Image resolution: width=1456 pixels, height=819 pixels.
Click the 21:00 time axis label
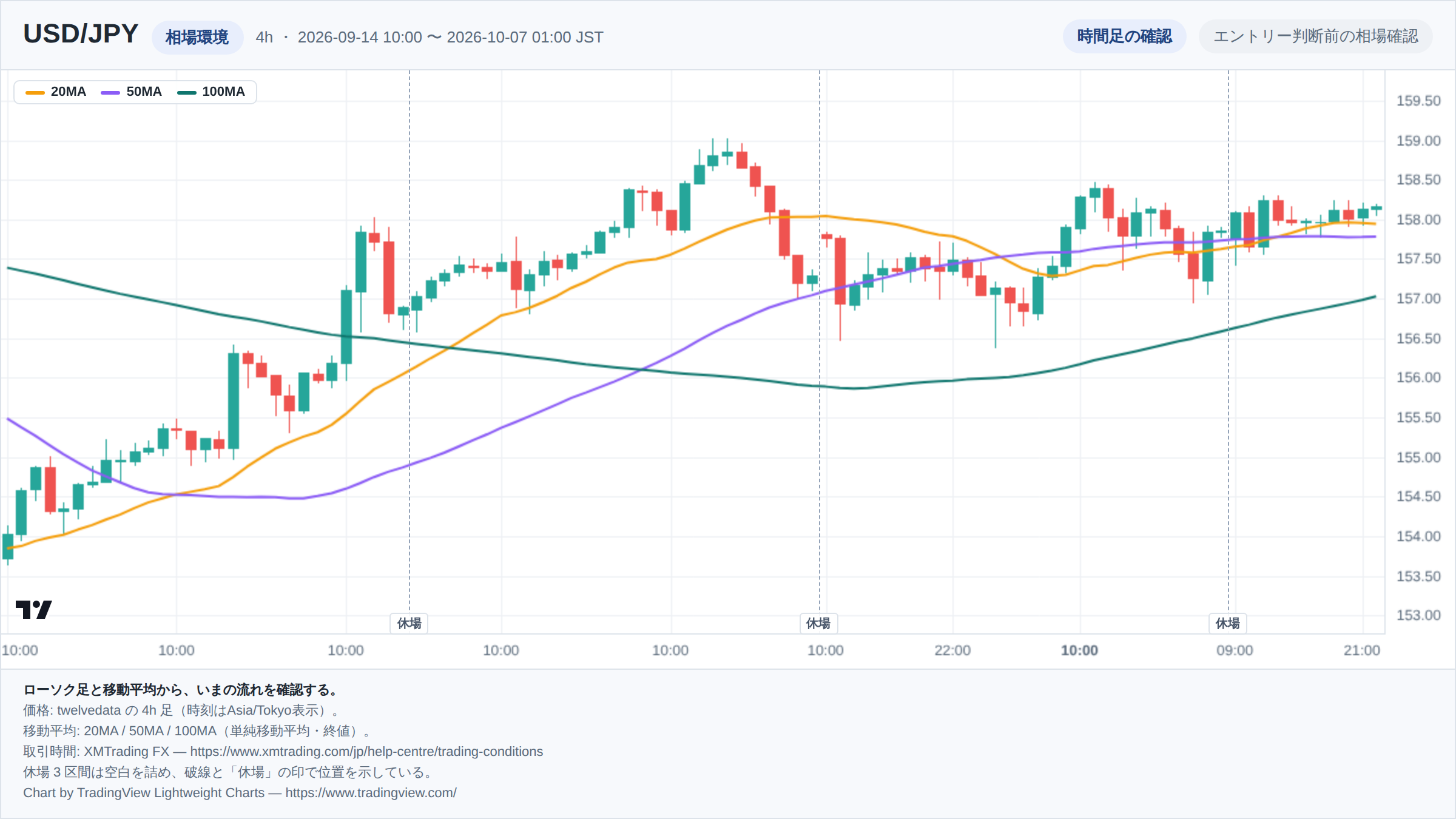point(1362,650)
